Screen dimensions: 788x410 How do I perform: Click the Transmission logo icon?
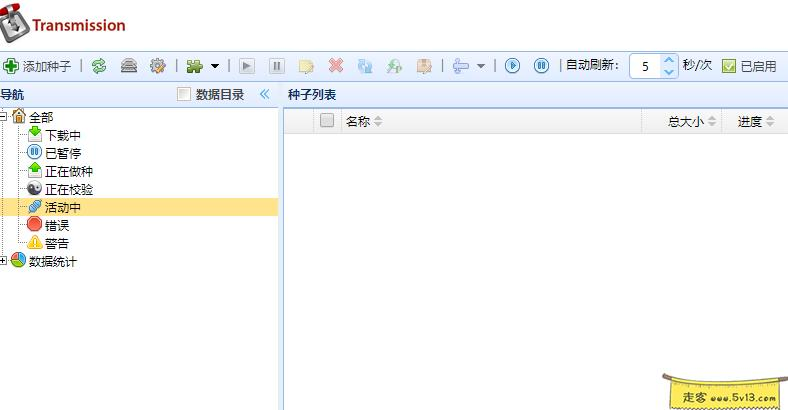pos(13,23)
